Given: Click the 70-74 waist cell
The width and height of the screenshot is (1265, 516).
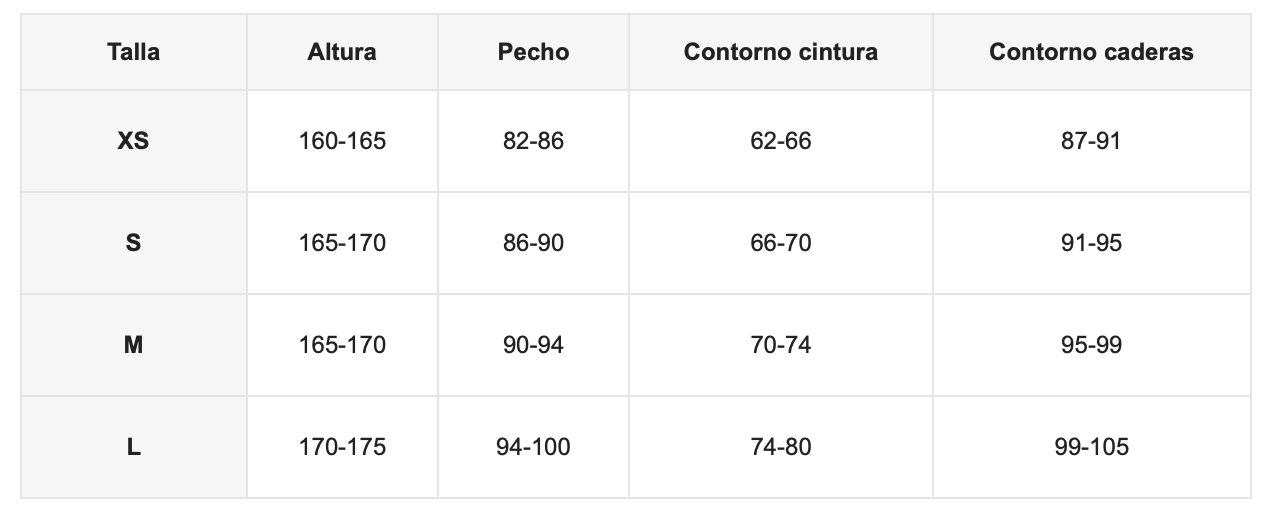Looking at the screenshot, I should (x=781, y=345).
